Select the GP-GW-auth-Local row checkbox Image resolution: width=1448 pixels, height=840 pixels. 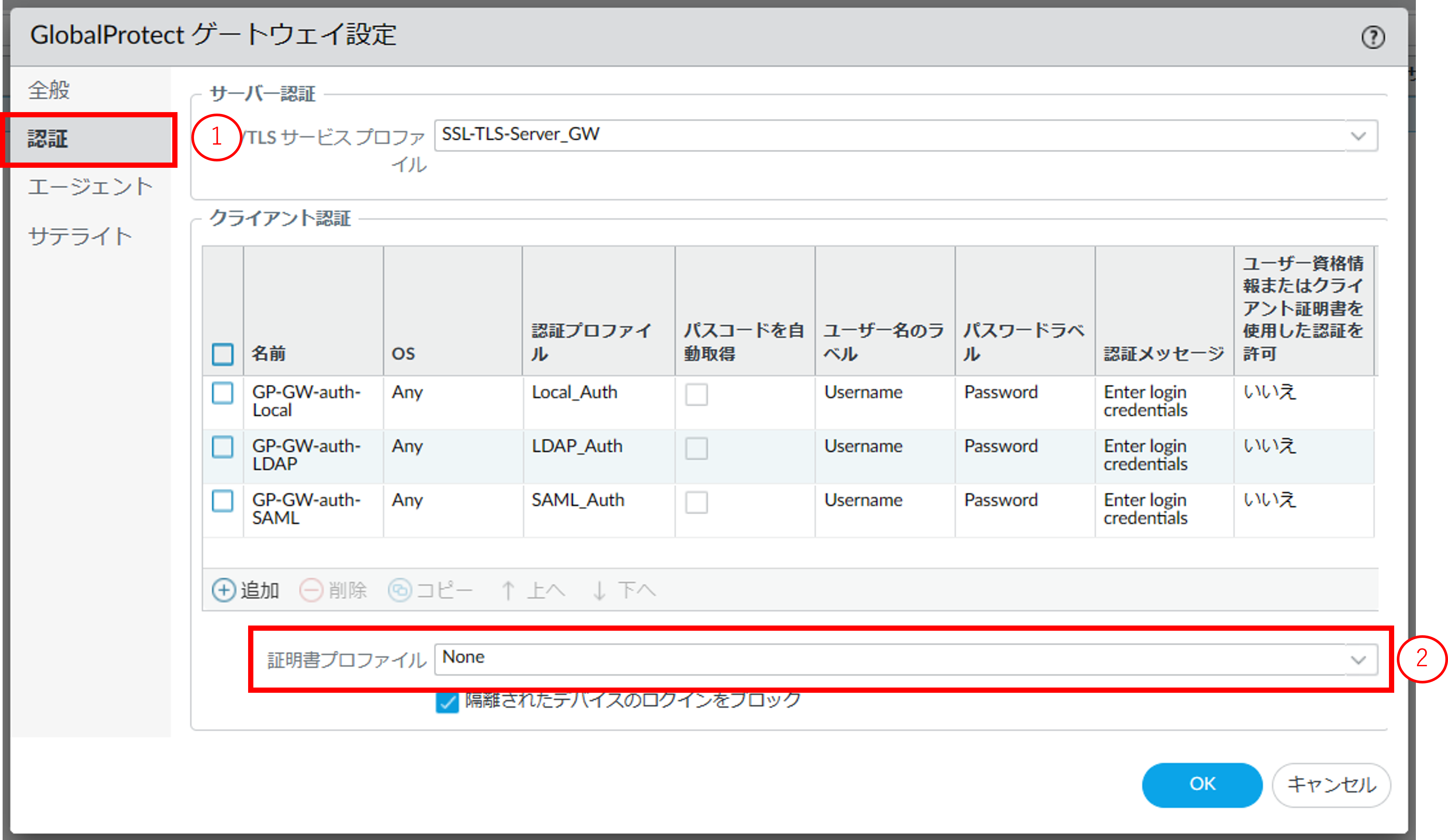222,393
